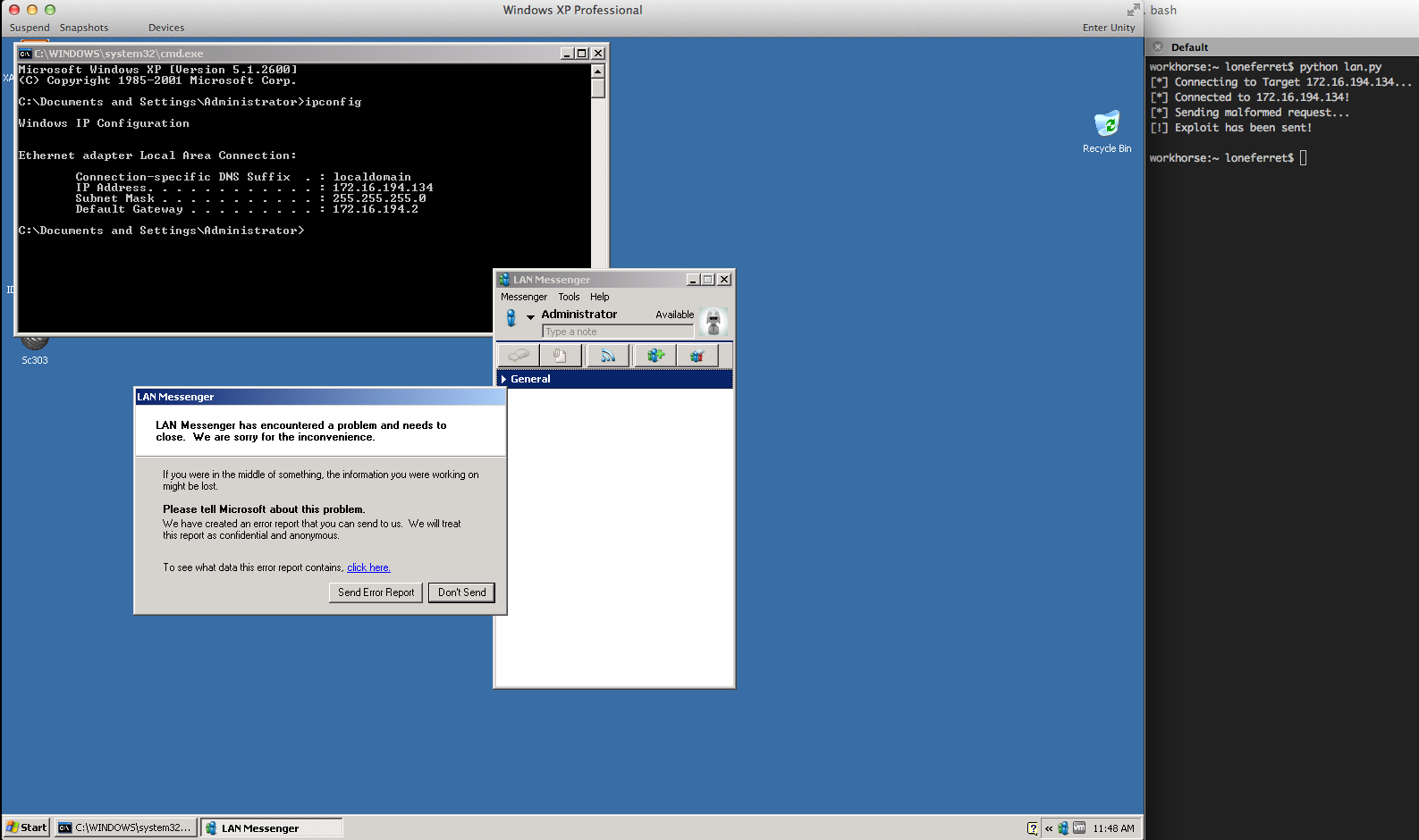The image size is (1419, 840).
Task: Open the Help menu in LAN Messenger
Action: (x=599, y=297)
